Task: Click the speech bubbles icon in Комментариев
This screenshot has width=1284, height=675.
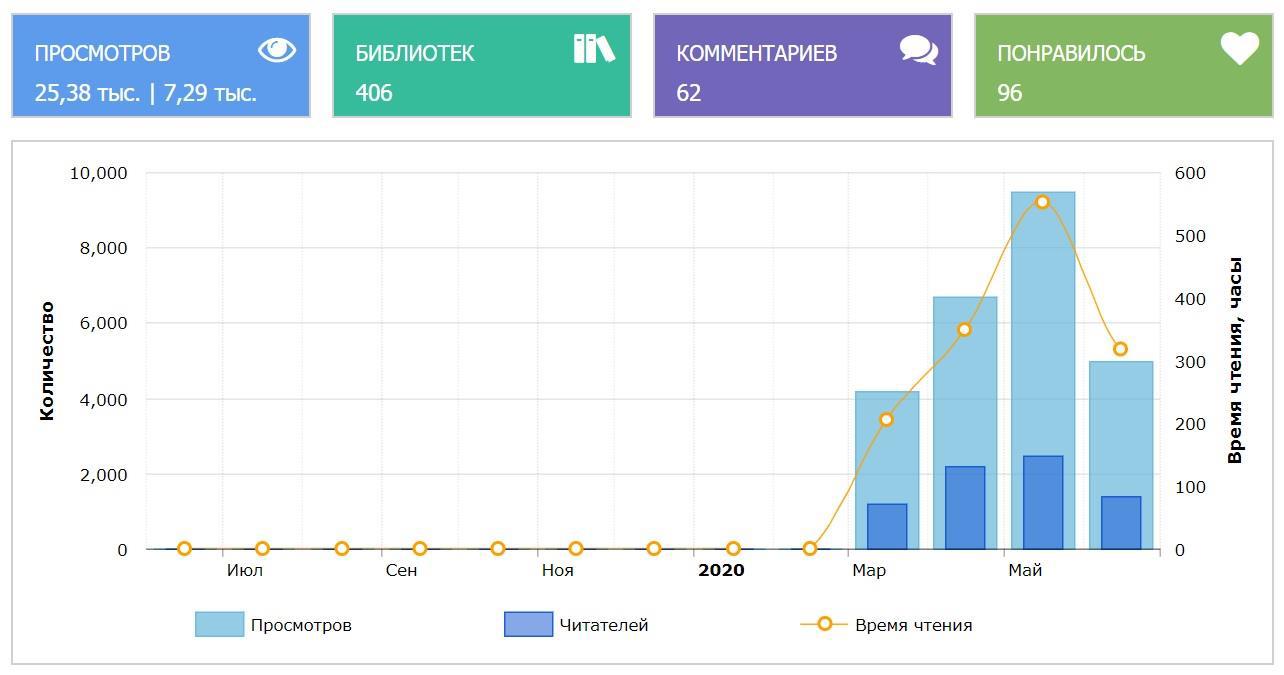Action: click(x=918, y=50)
